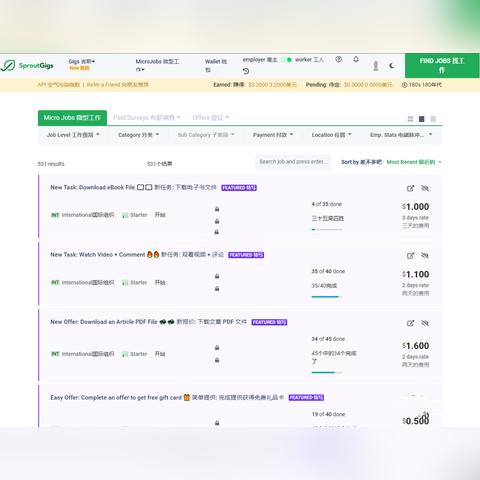Open the help question mark icon
The image size is (480, 480).
tap(339, 60)
